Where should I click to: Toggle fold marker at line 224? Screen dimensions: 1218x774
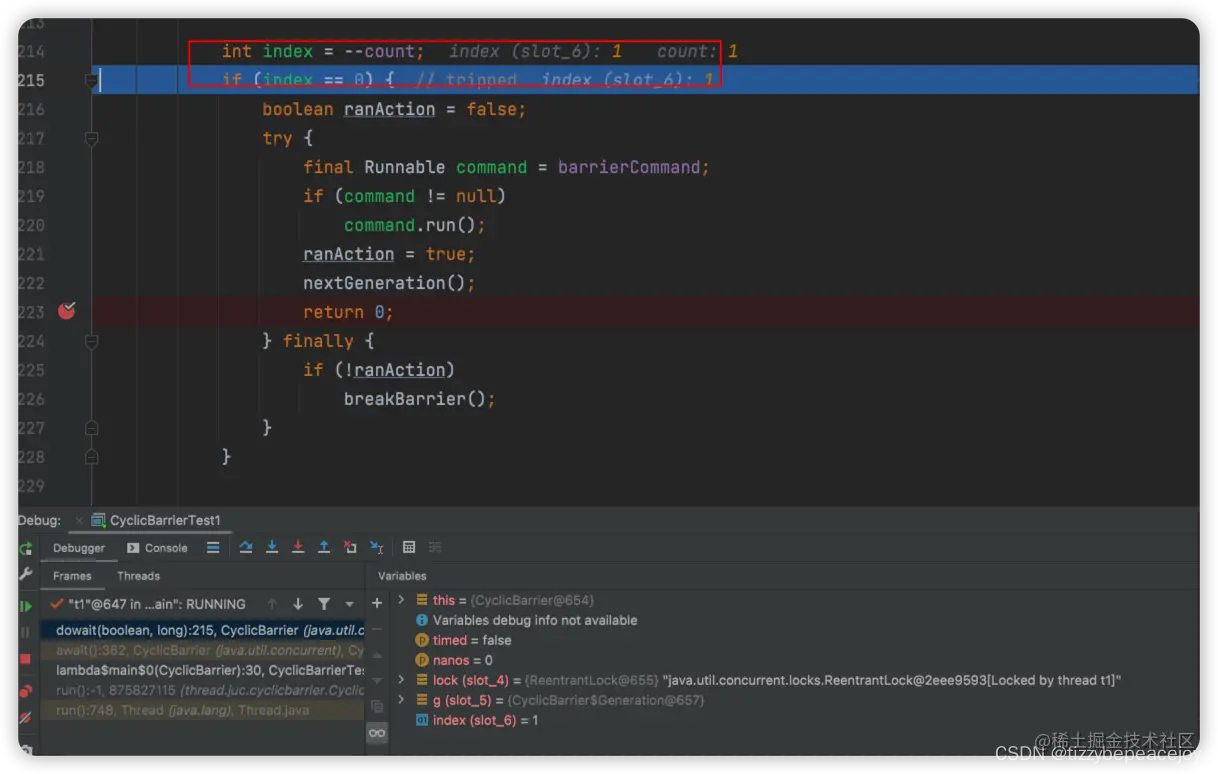coord(91,341)
